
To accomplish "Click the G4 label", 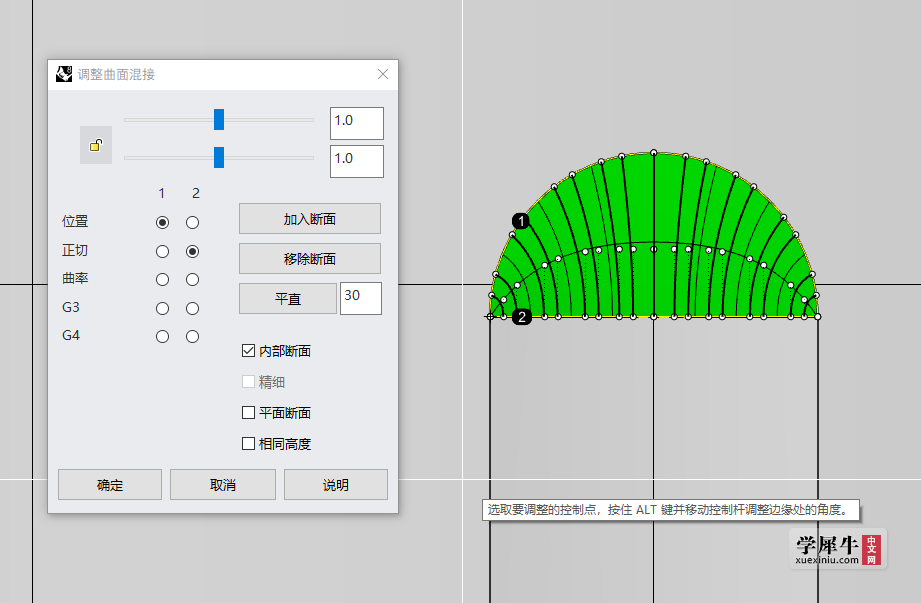I will click(70, 335).
